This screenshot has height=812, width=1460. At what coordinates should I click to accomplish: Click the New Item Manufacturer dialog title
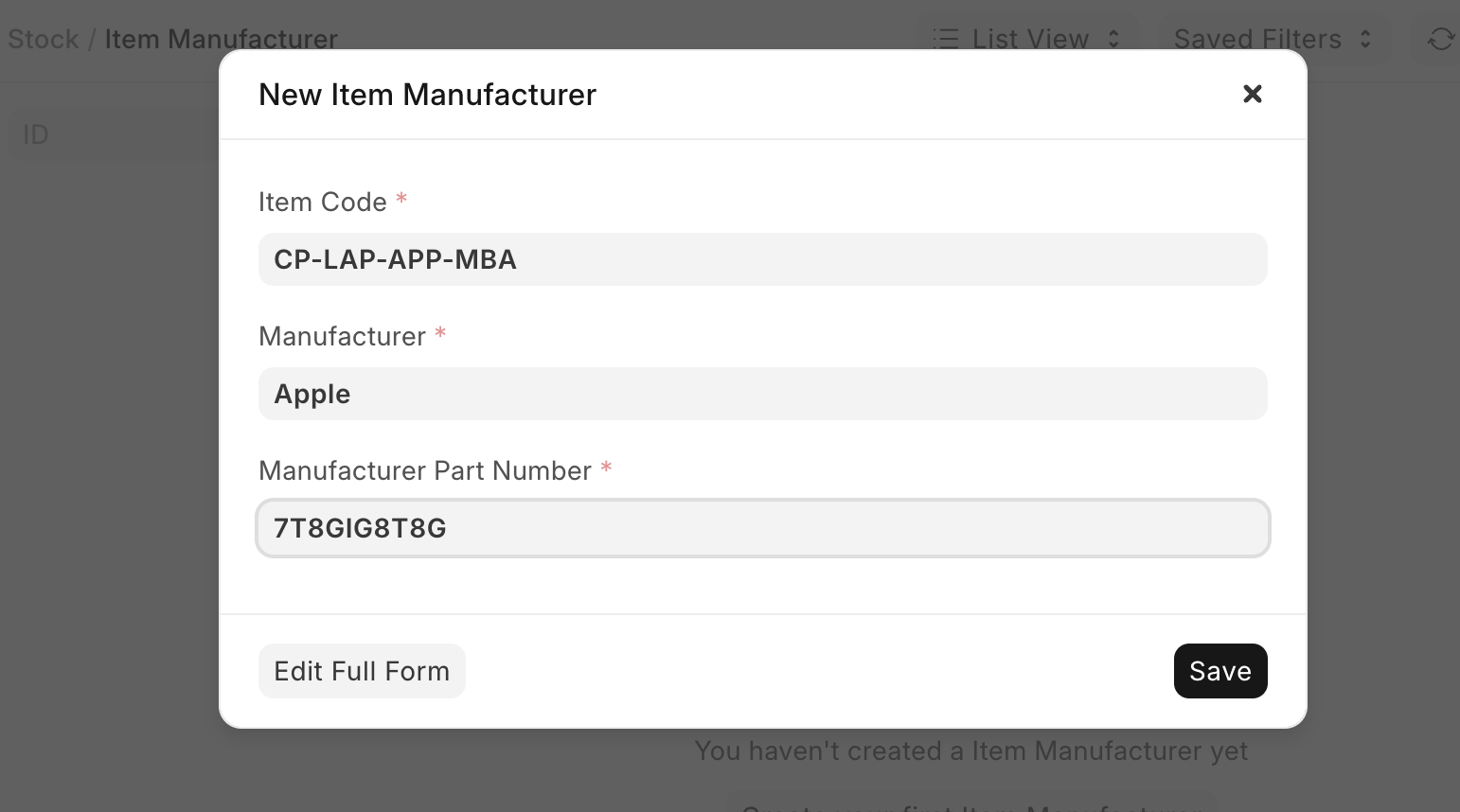[x=427, y=95]
